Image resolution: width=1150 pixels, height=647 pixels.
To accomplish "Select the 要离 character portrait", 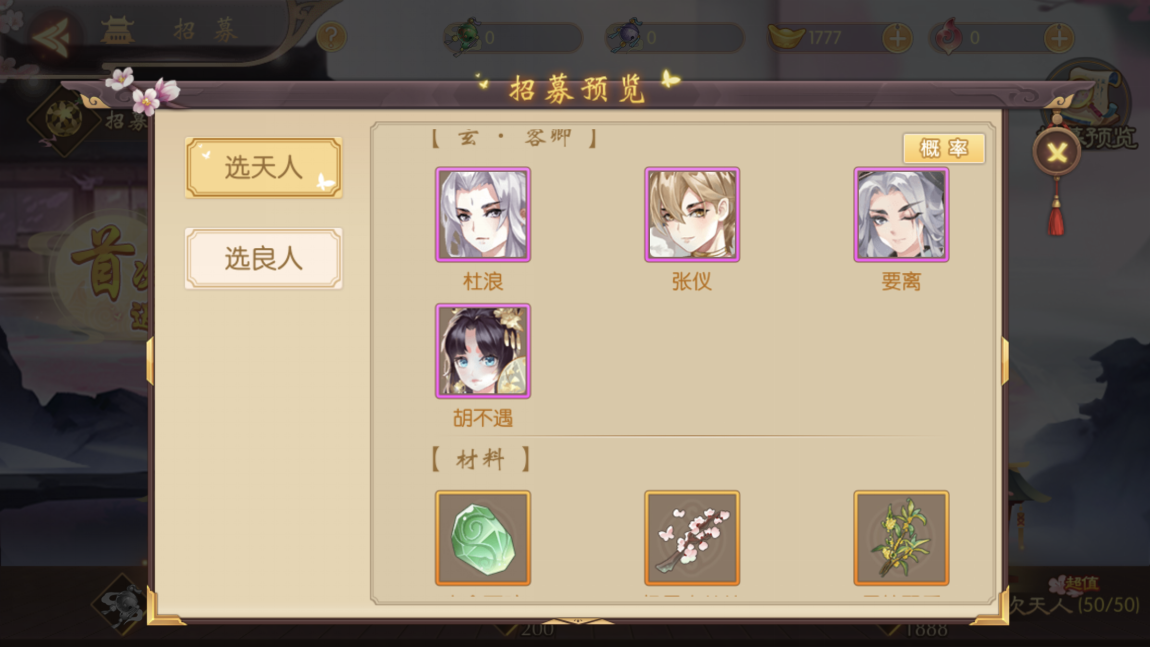I will pos(901,214).
